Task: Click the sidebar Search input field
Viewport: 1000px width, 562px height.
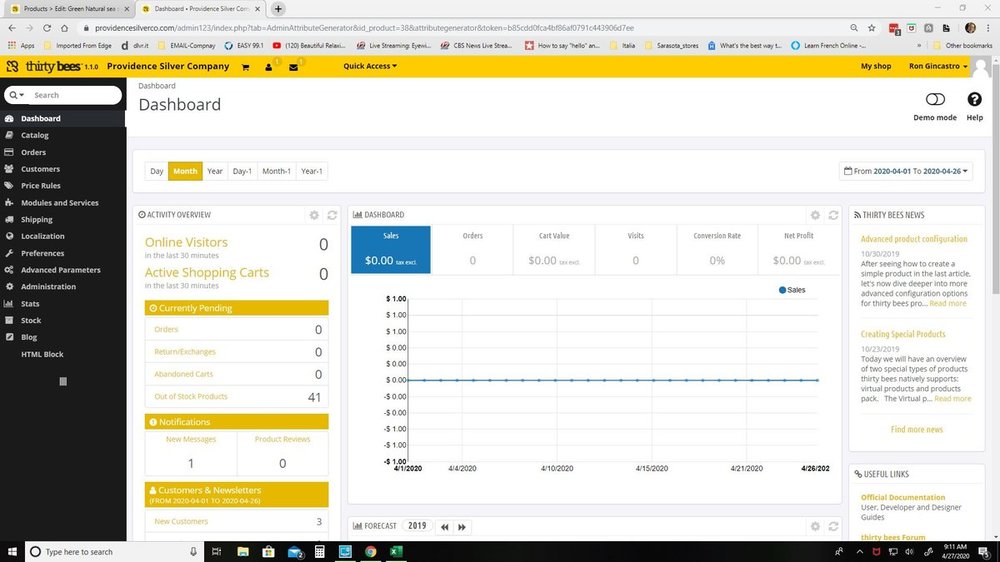Action: [75, 95]
